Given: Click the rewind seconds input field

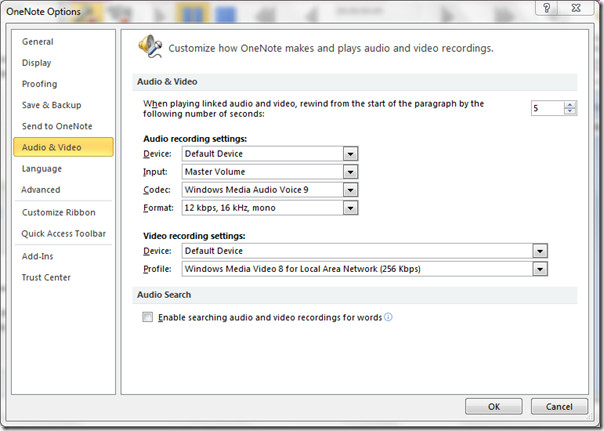Looking at the screenshot, I should tap(547, 108).
